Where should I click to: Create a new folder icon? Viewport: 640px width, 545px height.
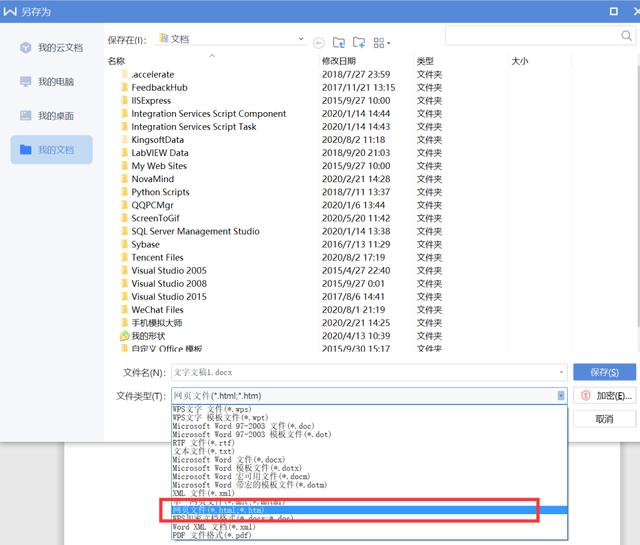(359, 42)
